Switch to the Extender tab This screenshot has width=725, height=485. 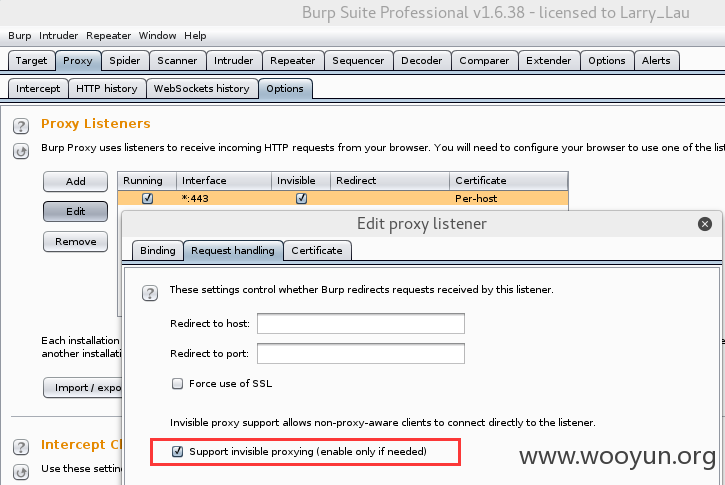(549, 61)
